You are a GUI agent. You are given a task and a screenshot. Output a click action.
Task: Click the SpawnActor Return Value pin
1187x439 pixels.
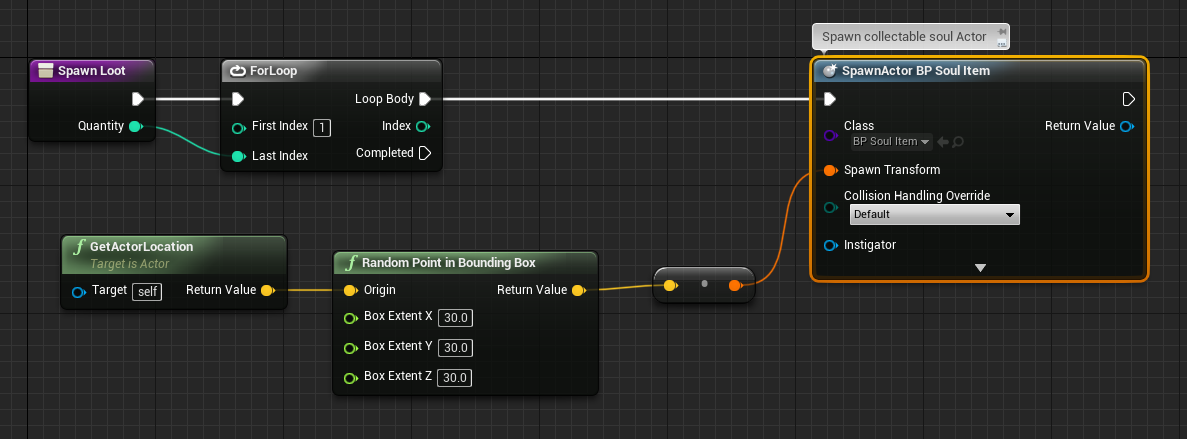pyautogui.click(x=1126, y=126)
